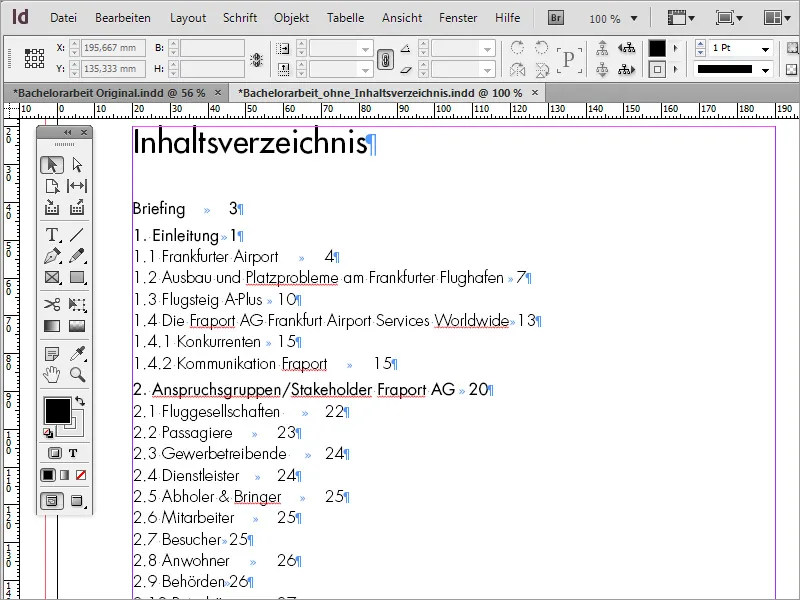Click the rotate 90° counterclockwise icon
800x600 pixels.
pos(541,47)
